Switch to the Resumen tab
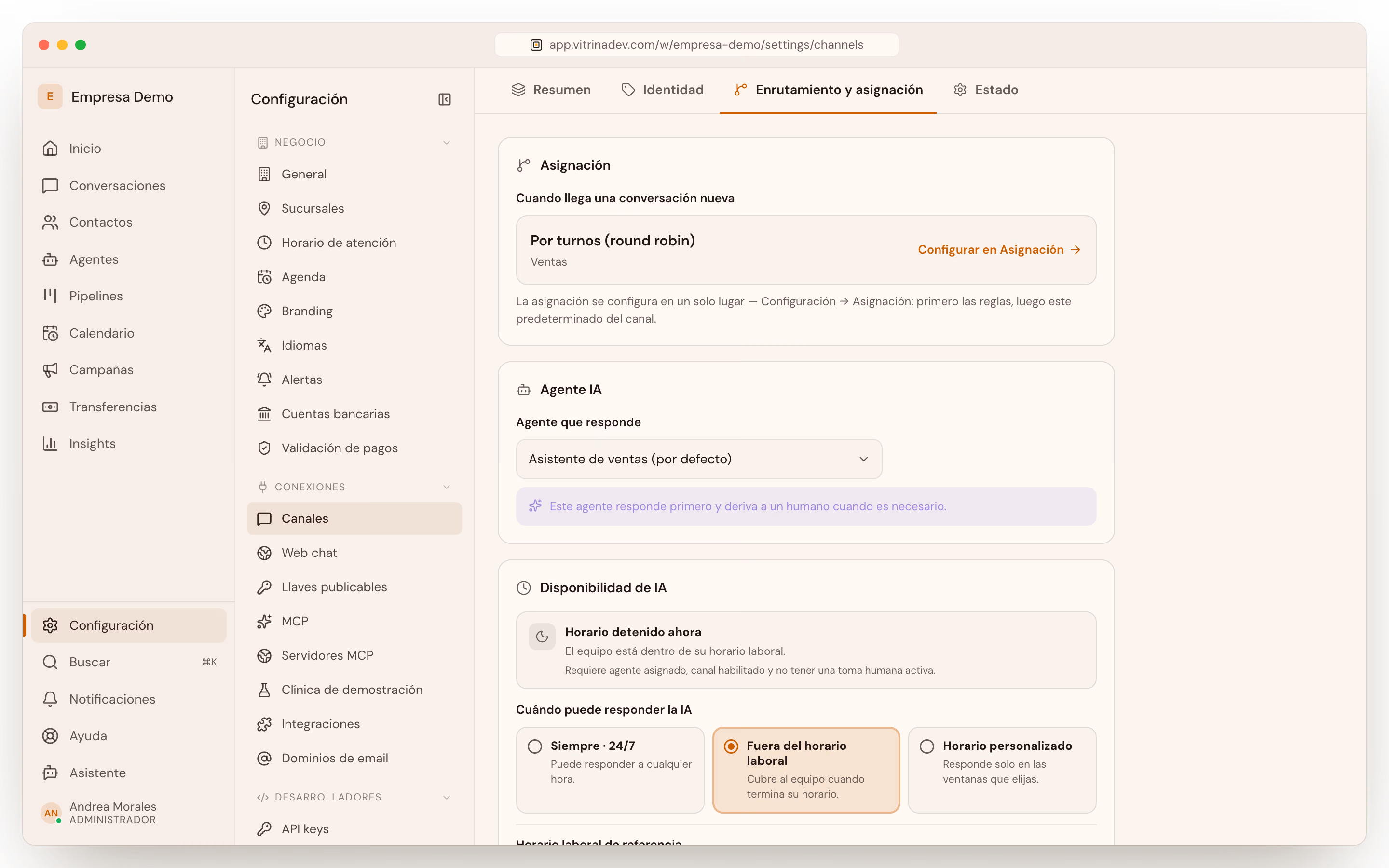1389x868 pixels. pyautogui.click(x=551, y=90)
